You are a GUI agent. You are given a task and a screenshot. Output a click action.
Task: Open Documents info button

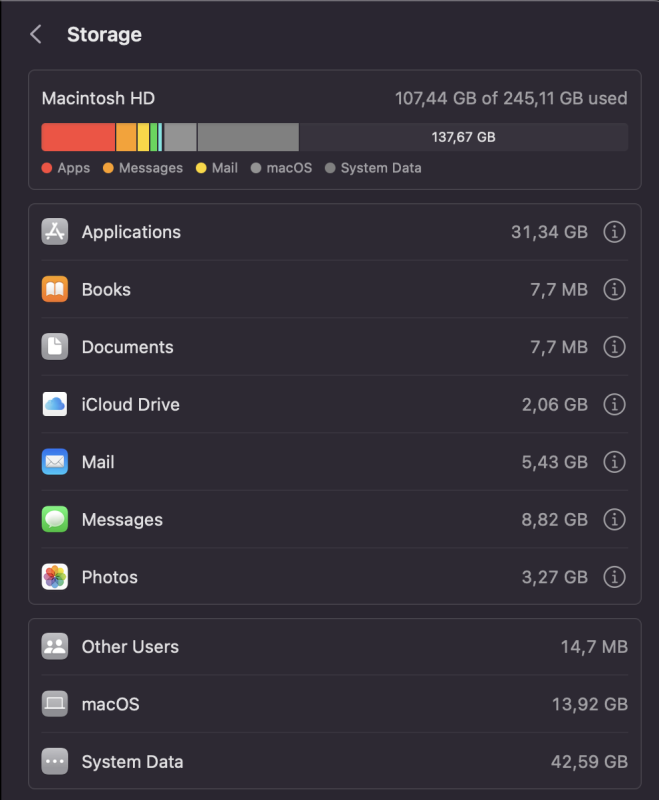(614, 347)
